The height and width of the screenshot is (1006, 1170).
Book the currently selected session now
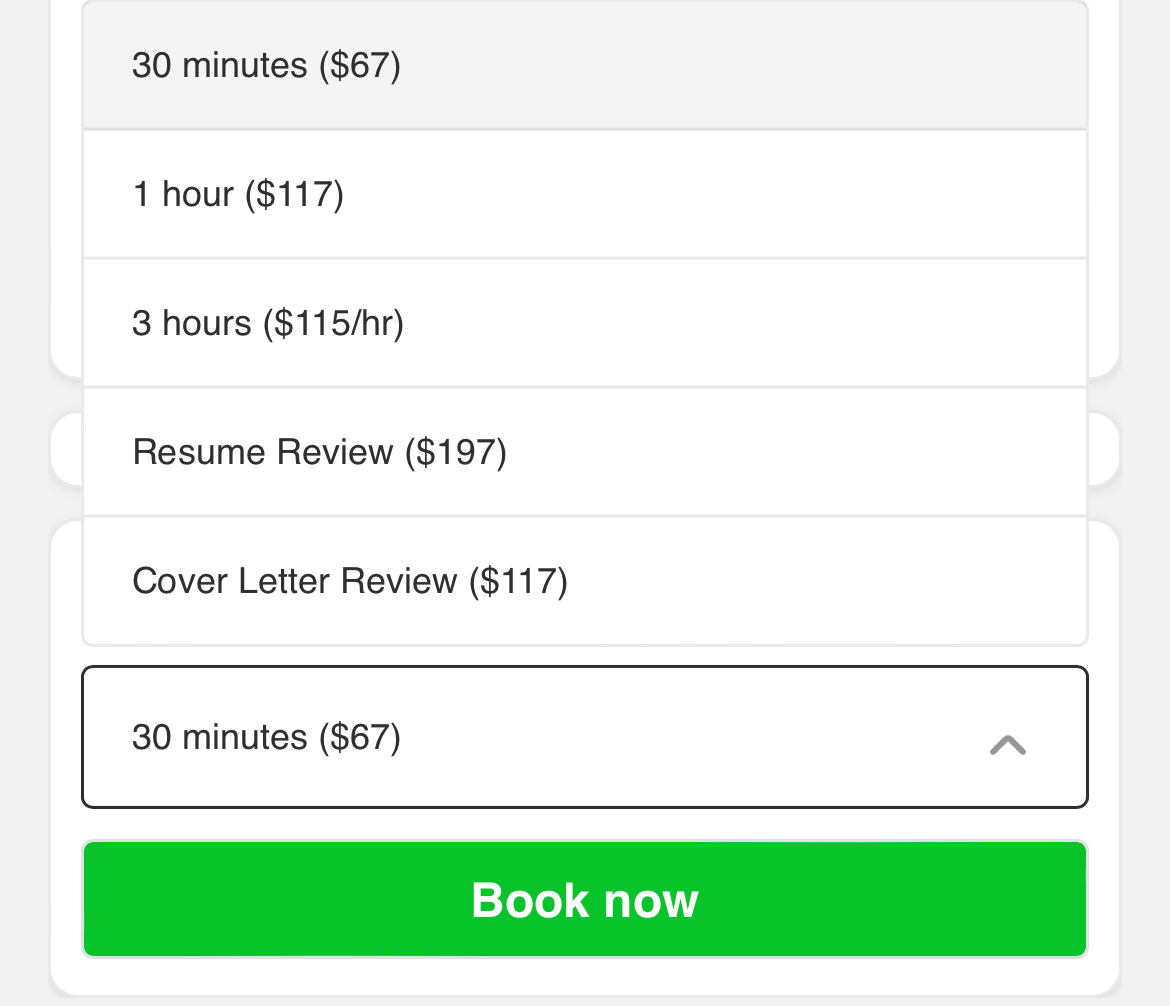pyautogui.click(x=584, y=900)
